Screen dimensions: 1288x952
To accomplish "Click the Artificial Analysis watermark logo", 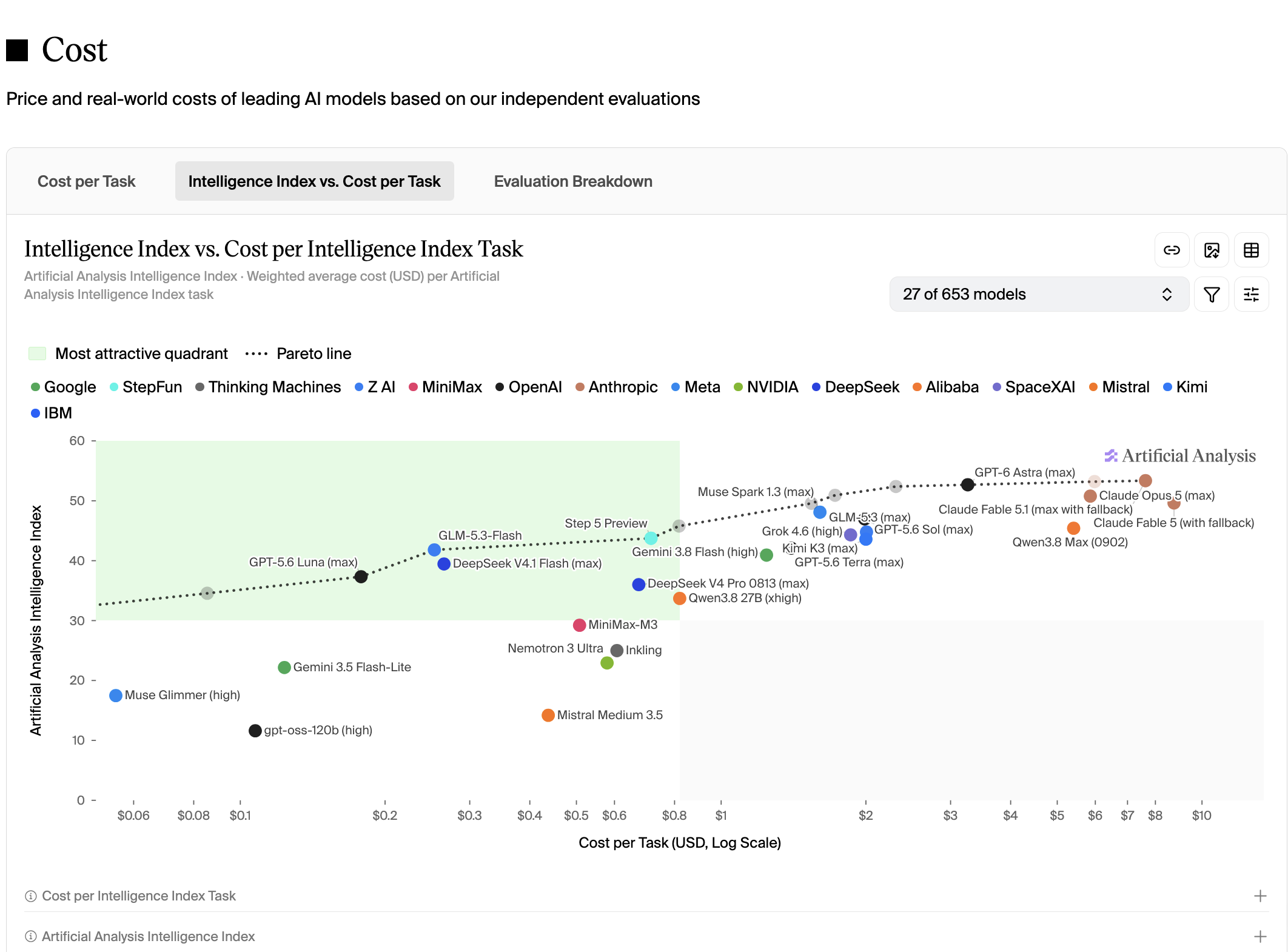I will point(1179,455).
